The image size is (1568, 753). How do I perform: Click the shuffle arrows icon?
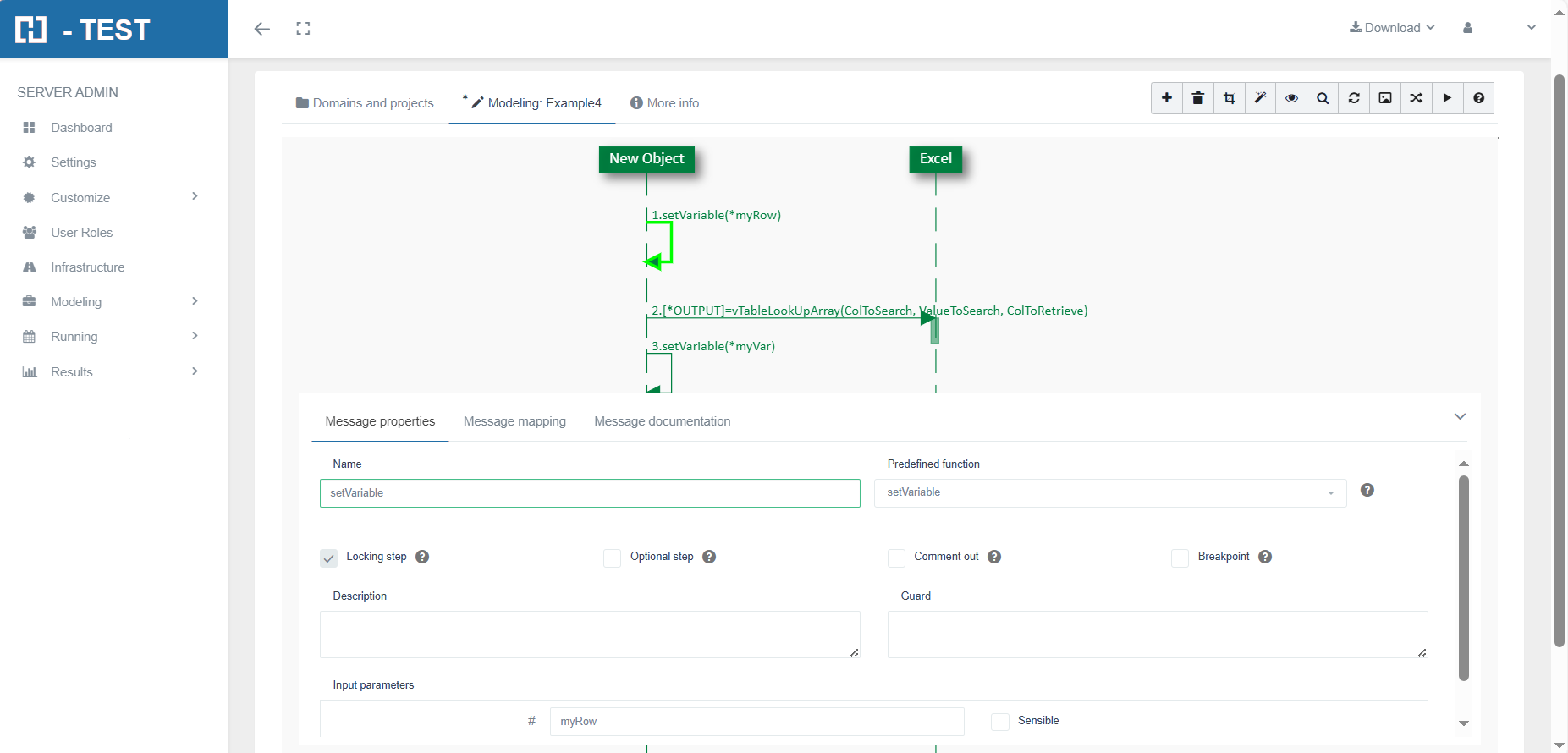click(1416, 98)
